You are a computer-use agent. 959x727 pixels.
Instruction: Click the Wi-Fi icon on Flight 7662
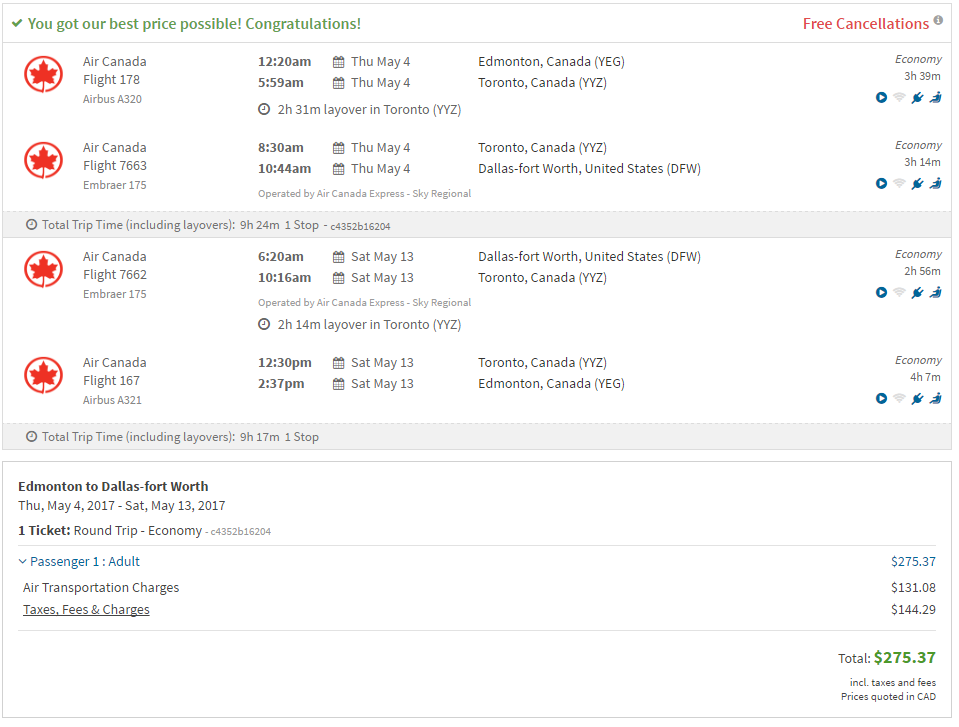coord(899,293)
